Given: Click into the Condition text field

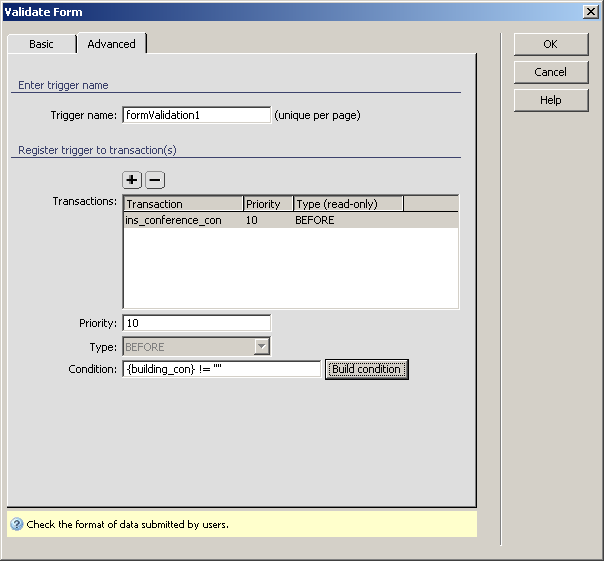Looking at the screenshot, I should [x=221, y=369].
